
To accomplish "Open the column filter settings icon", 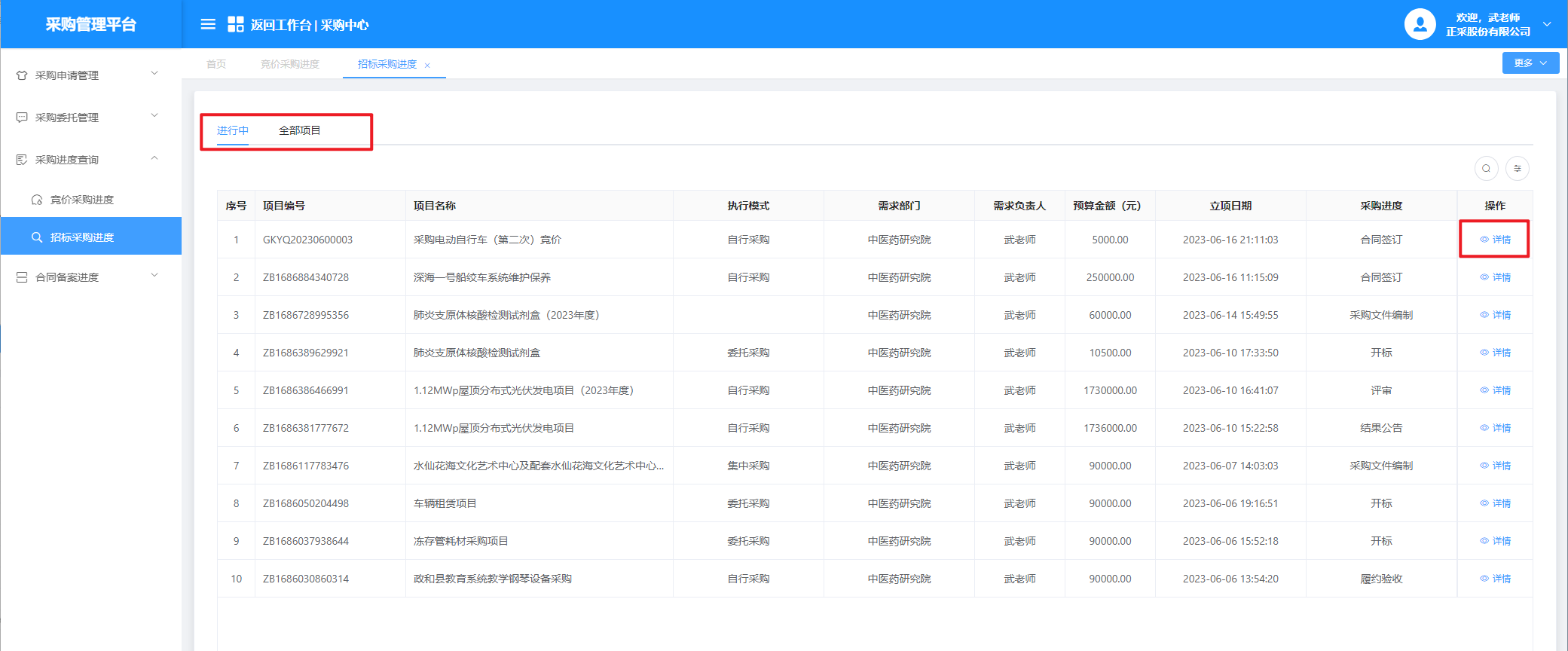I will 1518,168.
